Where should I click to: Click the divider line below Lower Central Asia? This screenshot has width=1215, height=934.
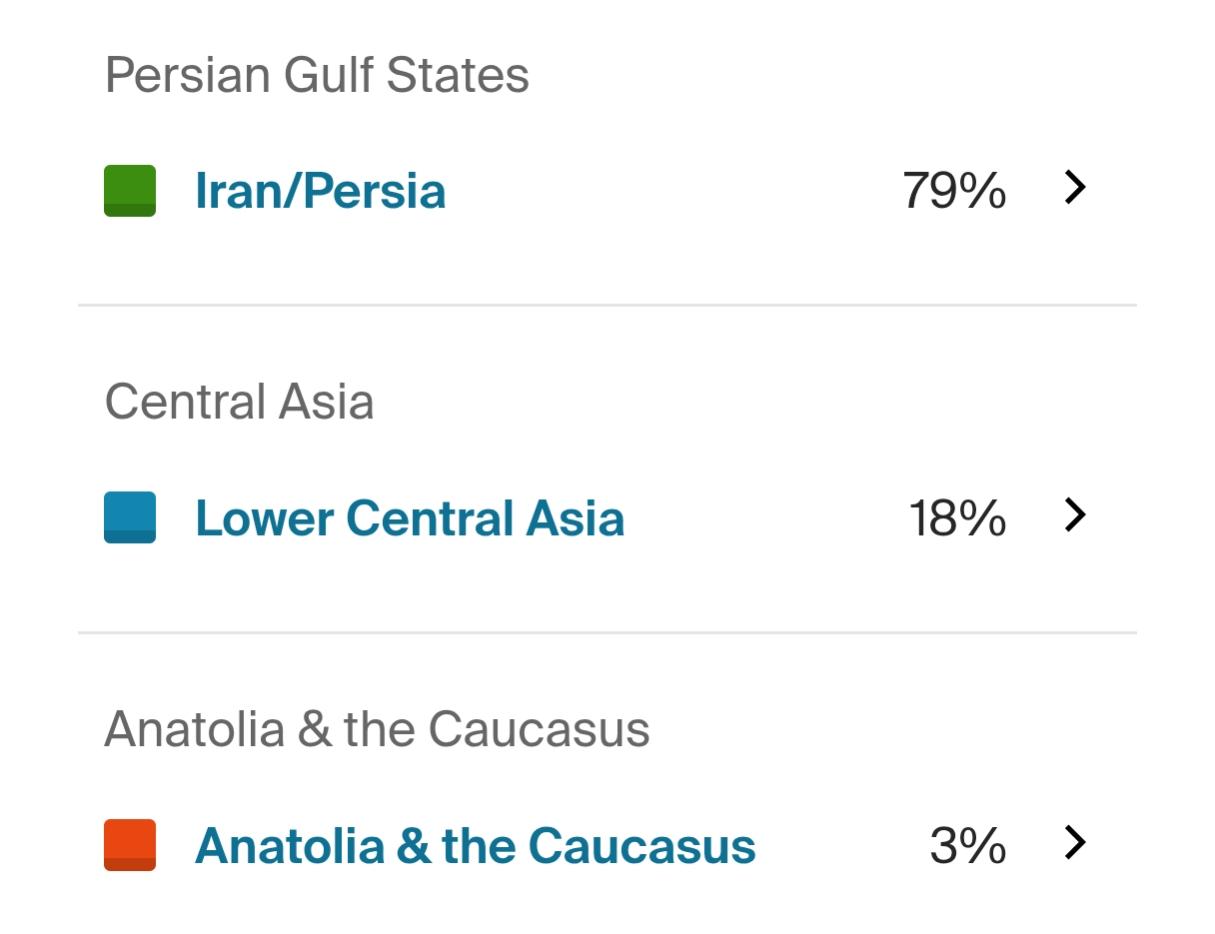tap(607, 632)
